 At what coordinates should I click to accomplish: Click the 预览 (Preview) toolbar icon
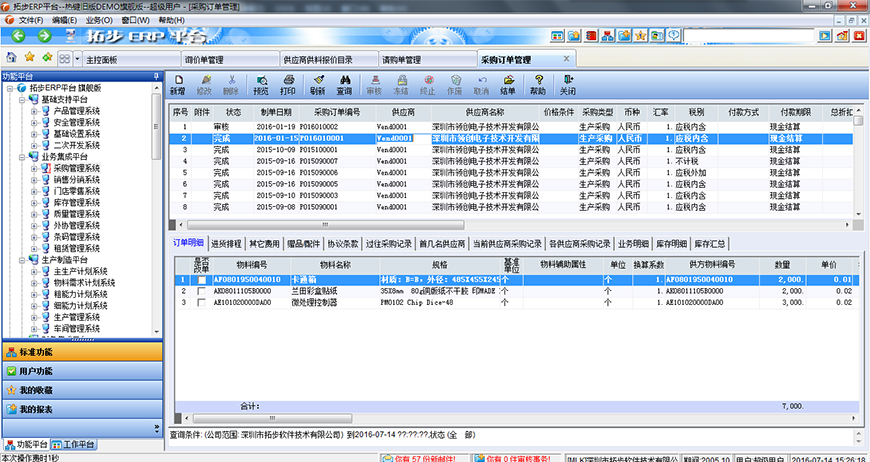click(x=261, y=84)
